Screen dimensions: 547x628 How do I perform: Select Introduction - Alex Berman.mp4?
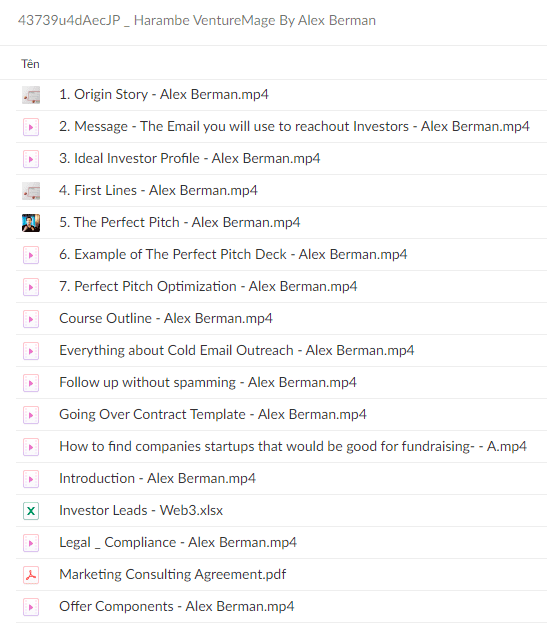pyautogui.click(x=157, y=479)
